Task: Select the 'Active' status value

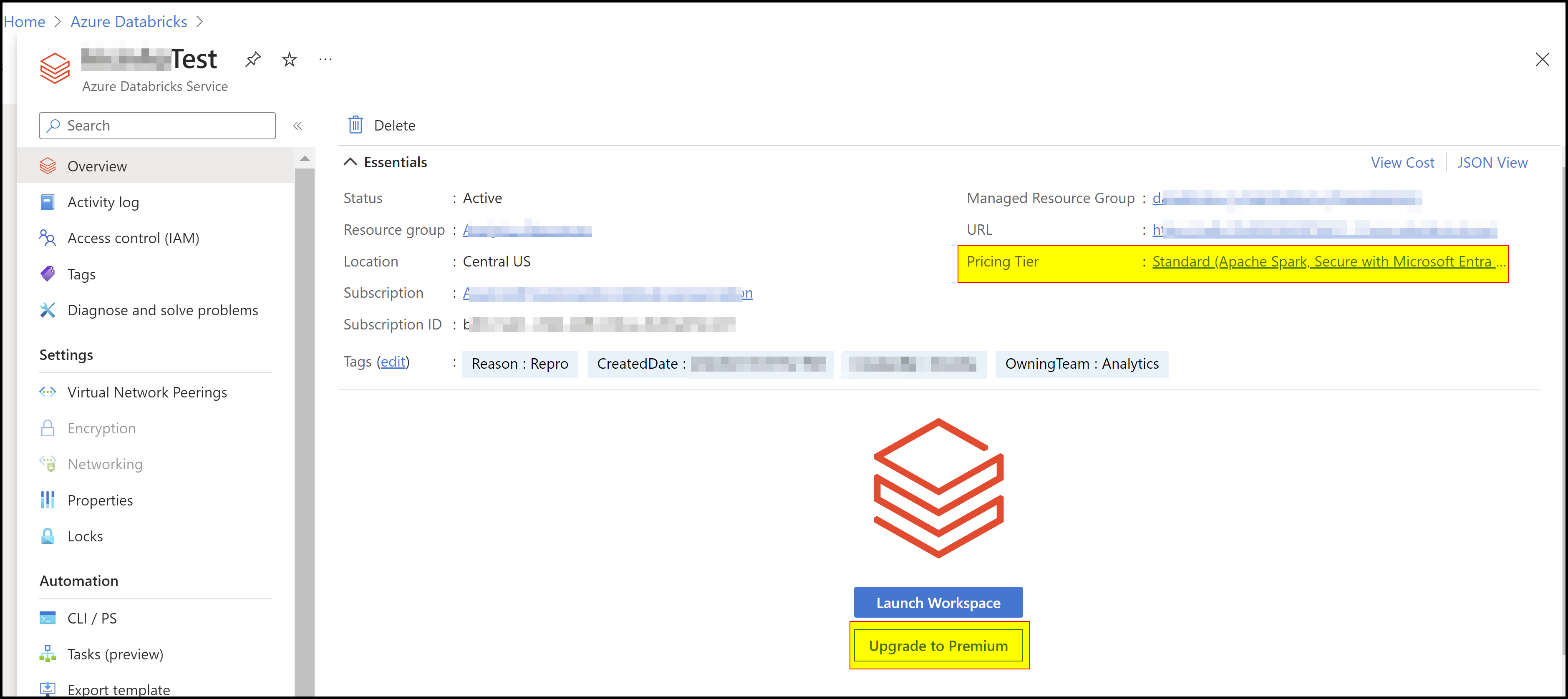Action: coord(482,199)
